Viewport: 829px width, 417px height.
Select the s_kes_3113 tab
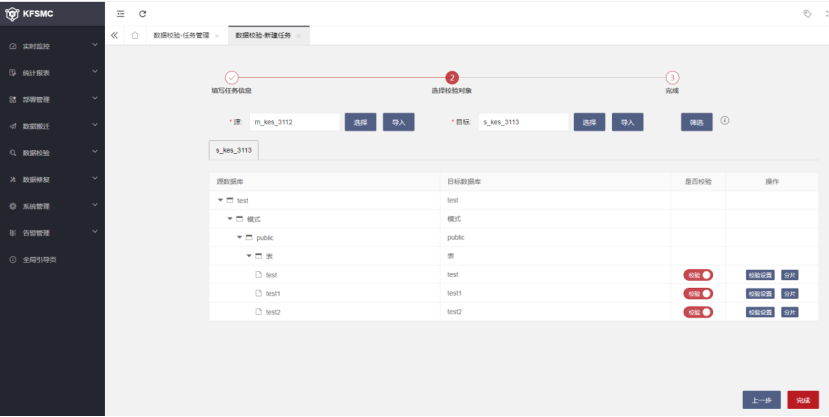point(234,150)
